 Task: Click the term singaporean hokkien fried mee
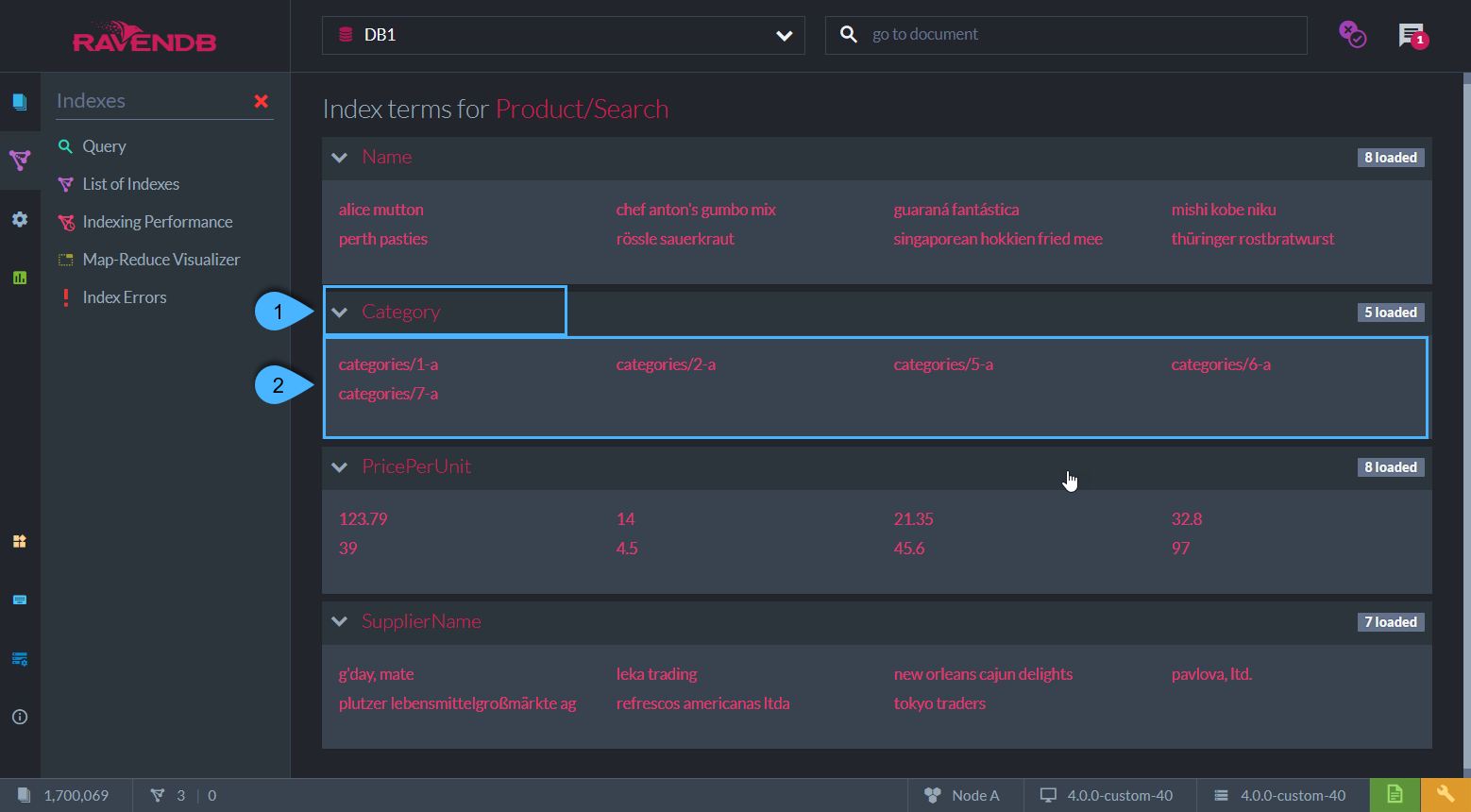[998, 239]
